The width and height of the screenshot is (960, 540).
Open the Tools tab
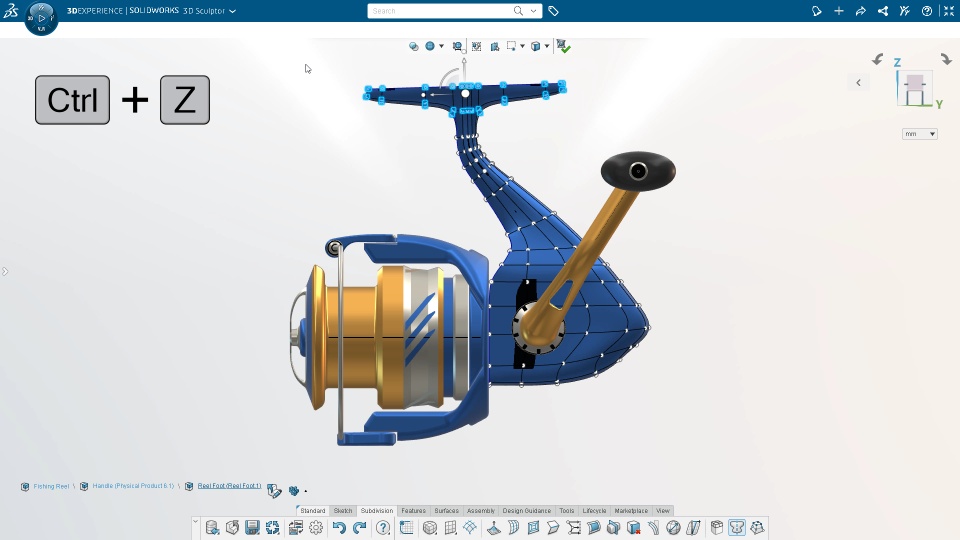point(567,511)
